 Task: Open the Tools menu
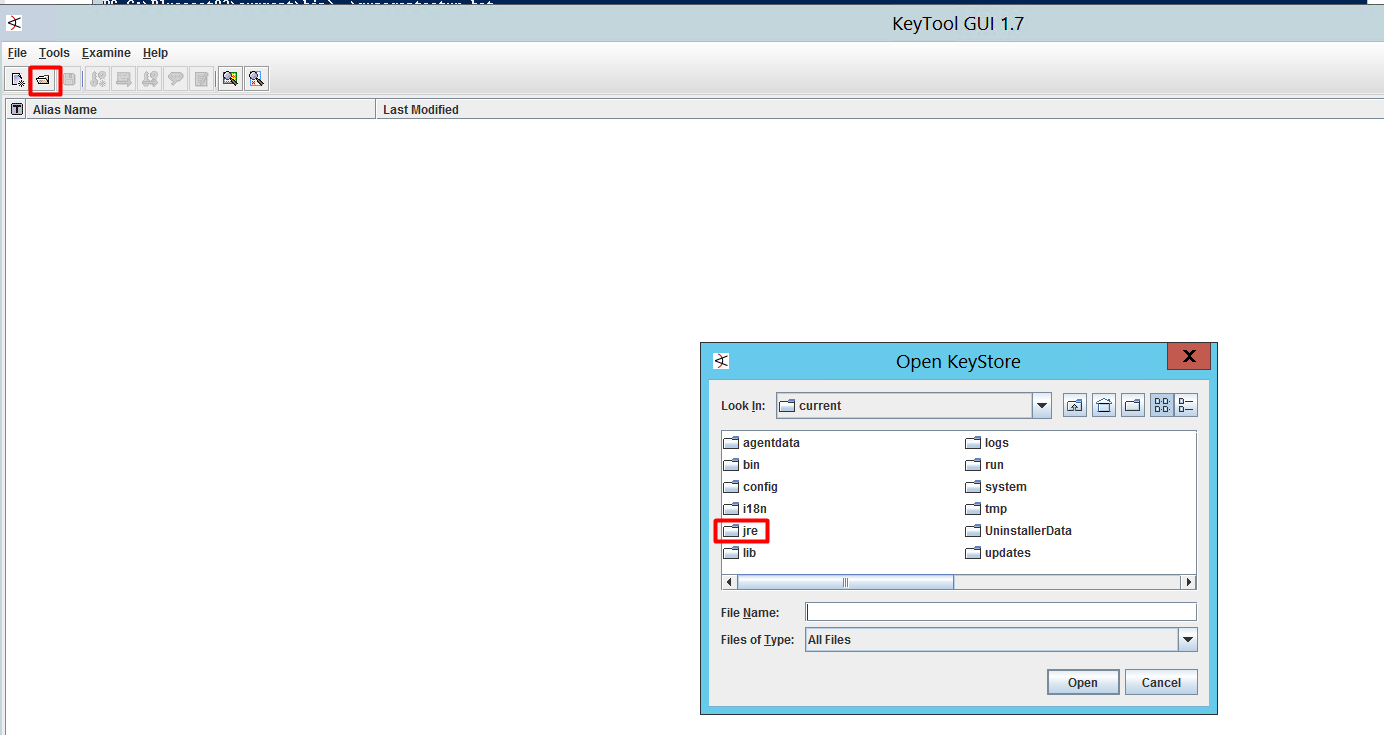click(x=54, y=53)
